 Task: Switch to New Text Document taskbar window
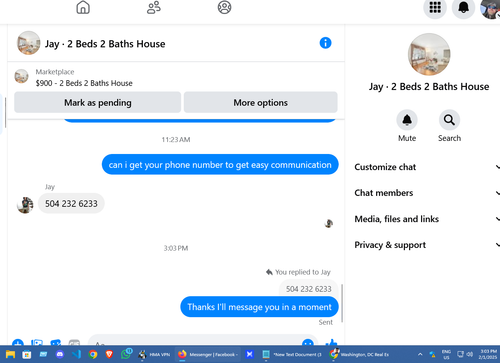pyautogui.click(x=291, y=354)
